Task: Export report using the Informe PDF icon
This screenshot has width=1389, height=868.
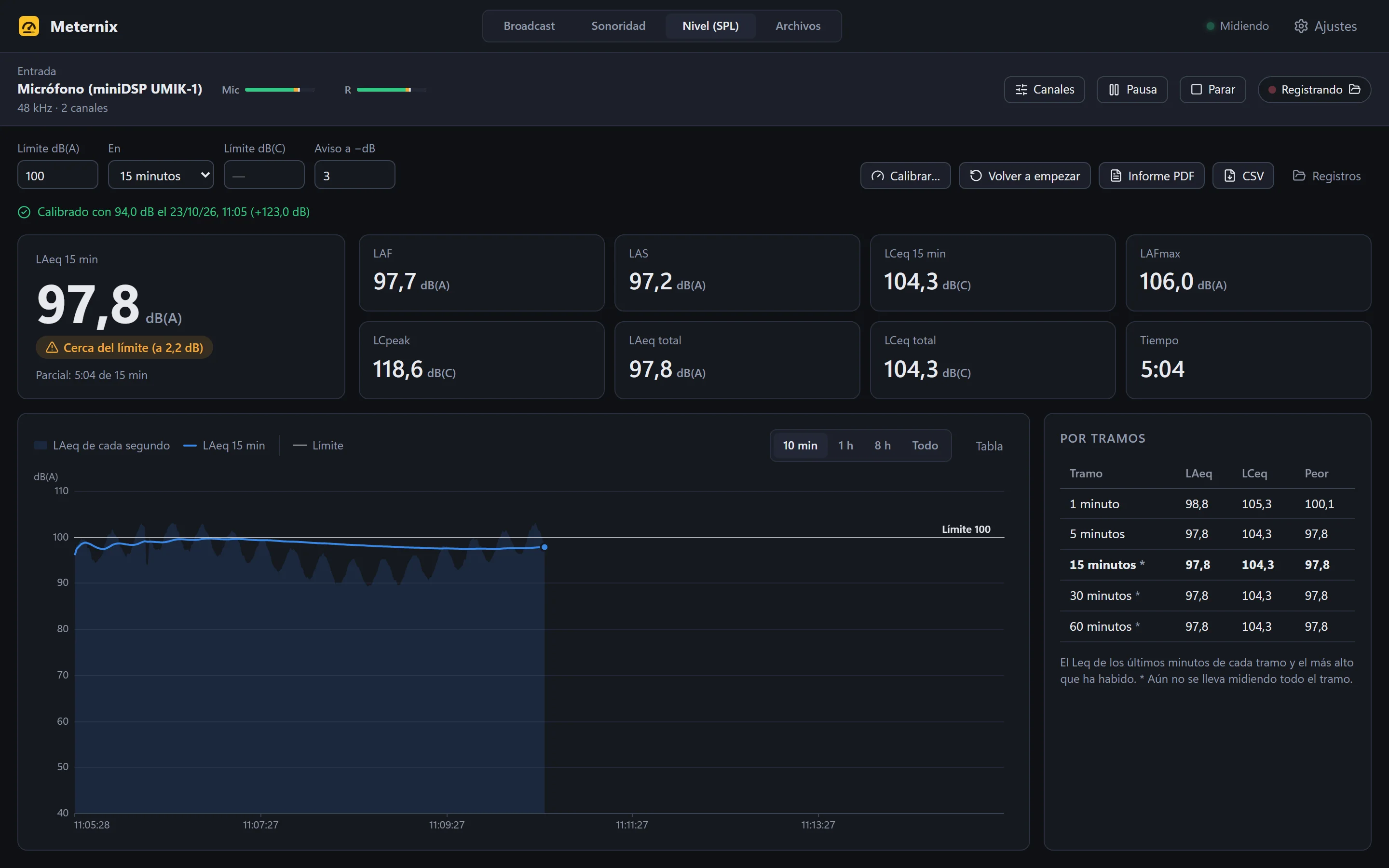Action: coord(1116,176)
